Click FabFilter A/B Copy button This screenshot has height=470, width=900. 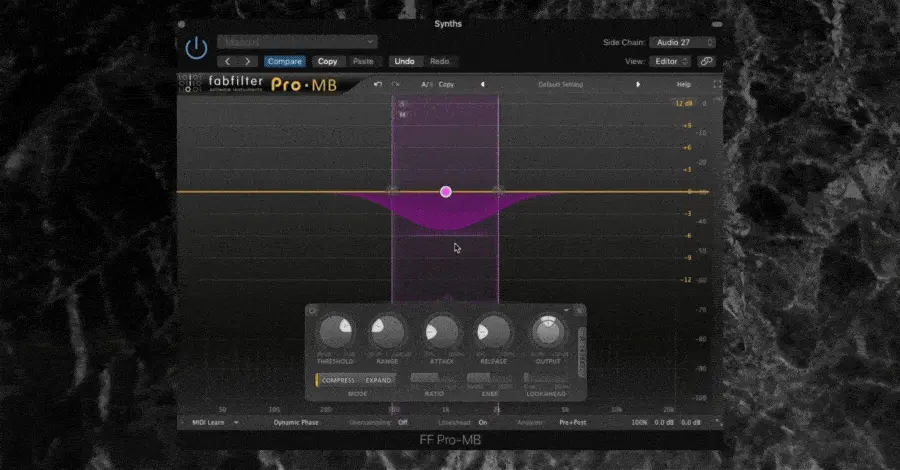click(446, 84)
